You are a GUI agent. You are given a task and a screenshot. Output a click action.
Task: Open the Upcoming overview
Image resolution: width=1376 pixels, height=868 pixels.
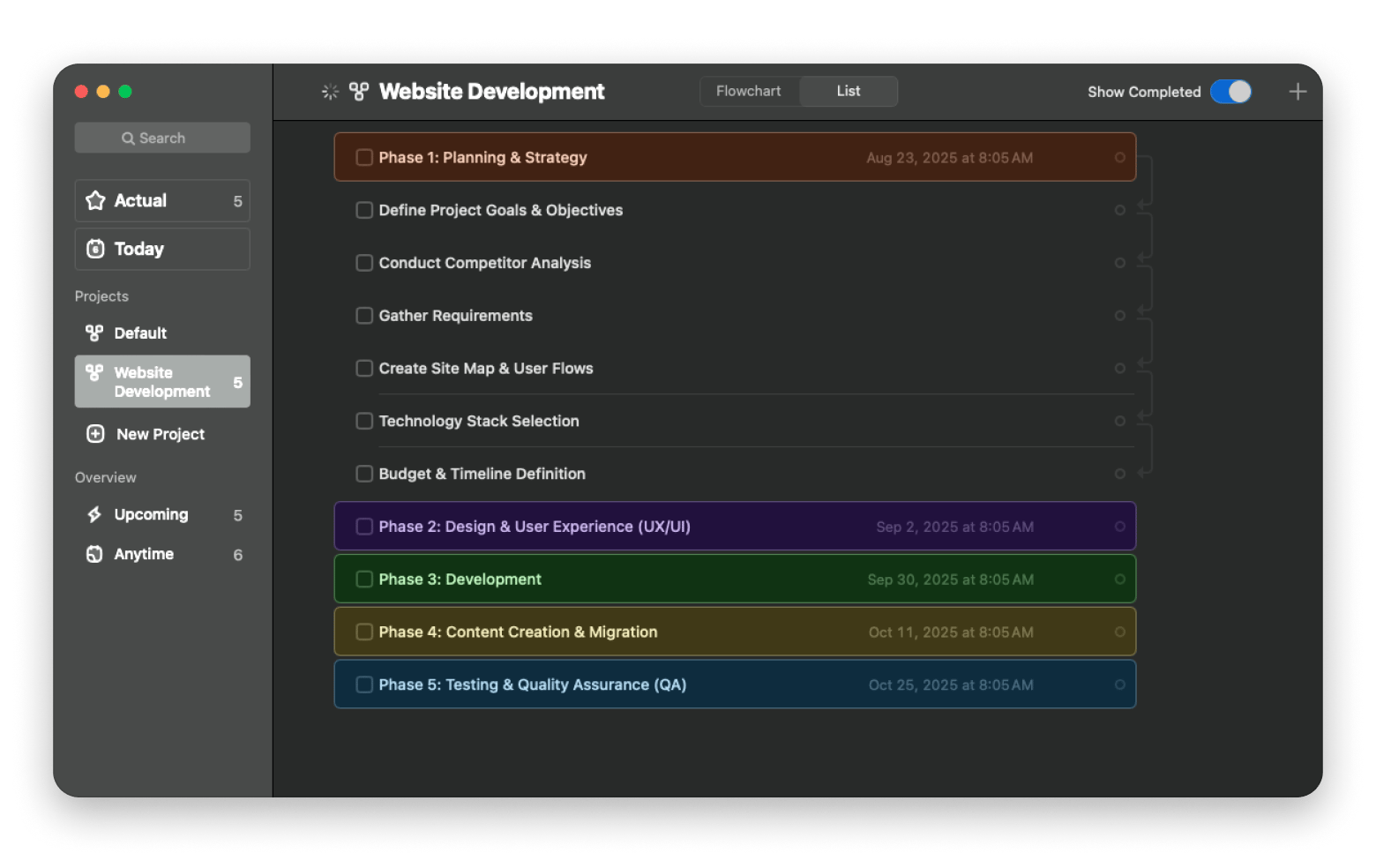point(162,514)
